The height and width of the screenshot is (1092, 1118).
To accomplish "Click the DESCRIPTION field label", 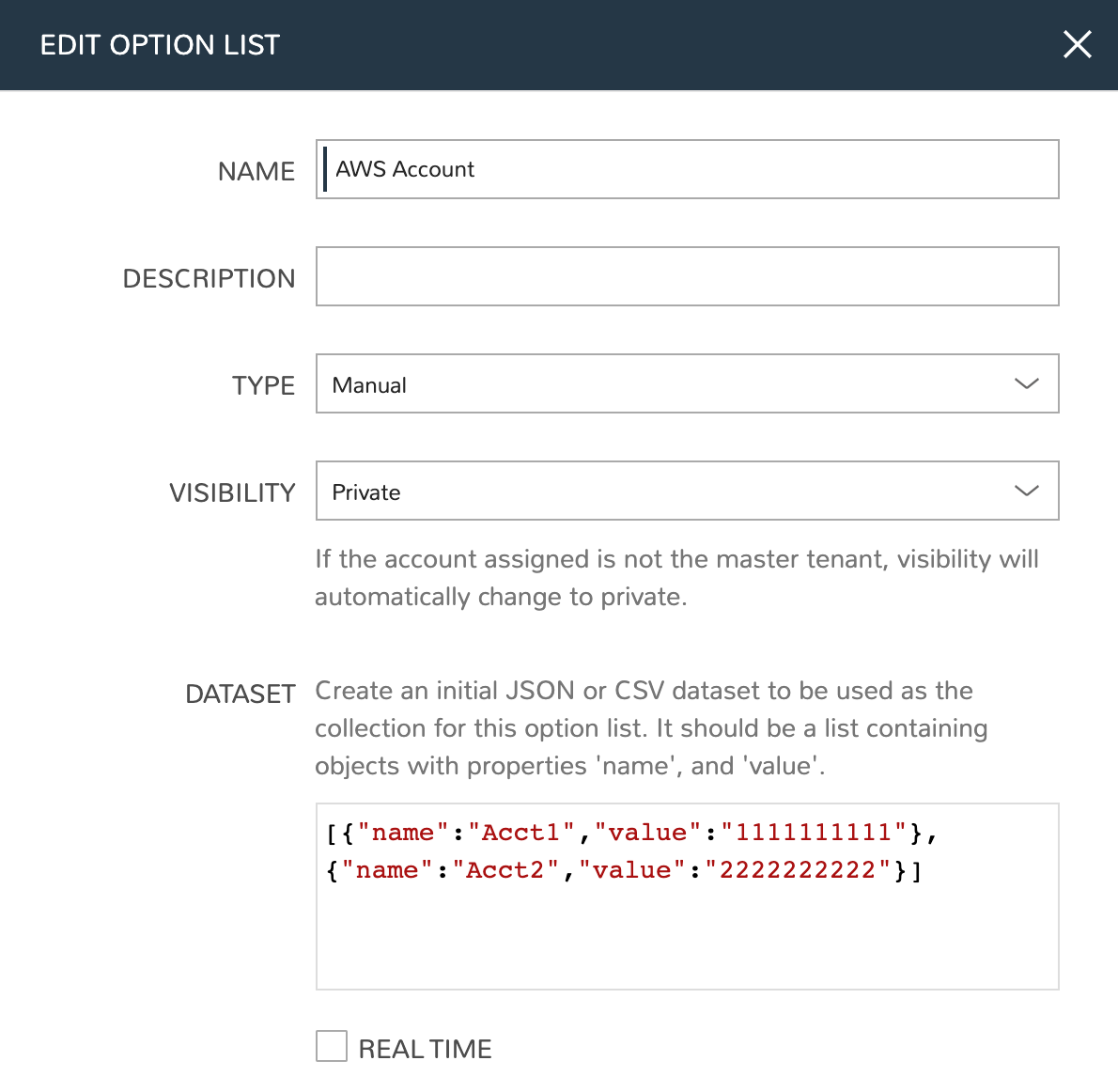I will pyautogui.click(x=209, y=278).
